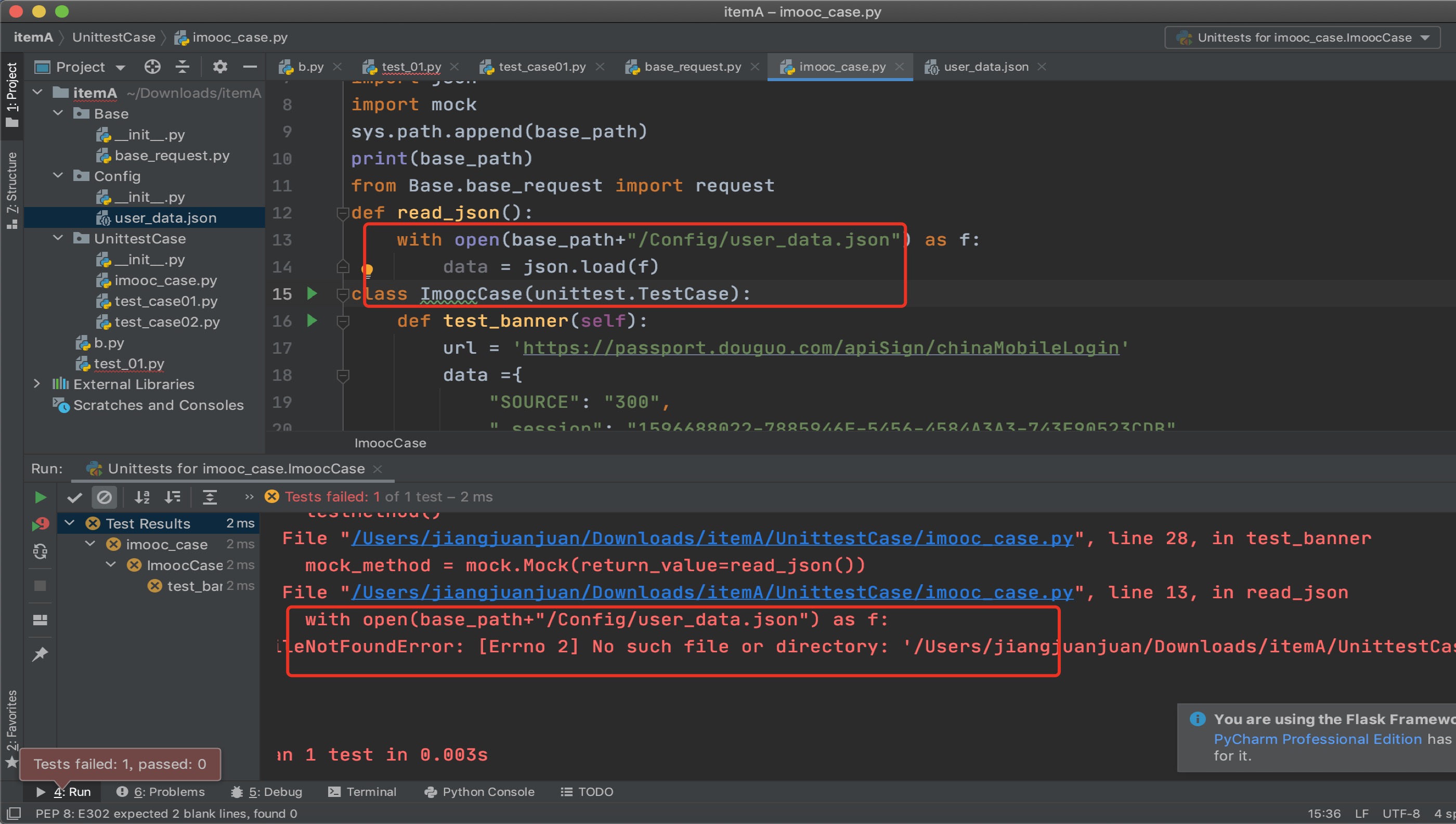Collapse ImoocCase test class node
Viewport: 1456px width, 824px height.
point(111,565)
